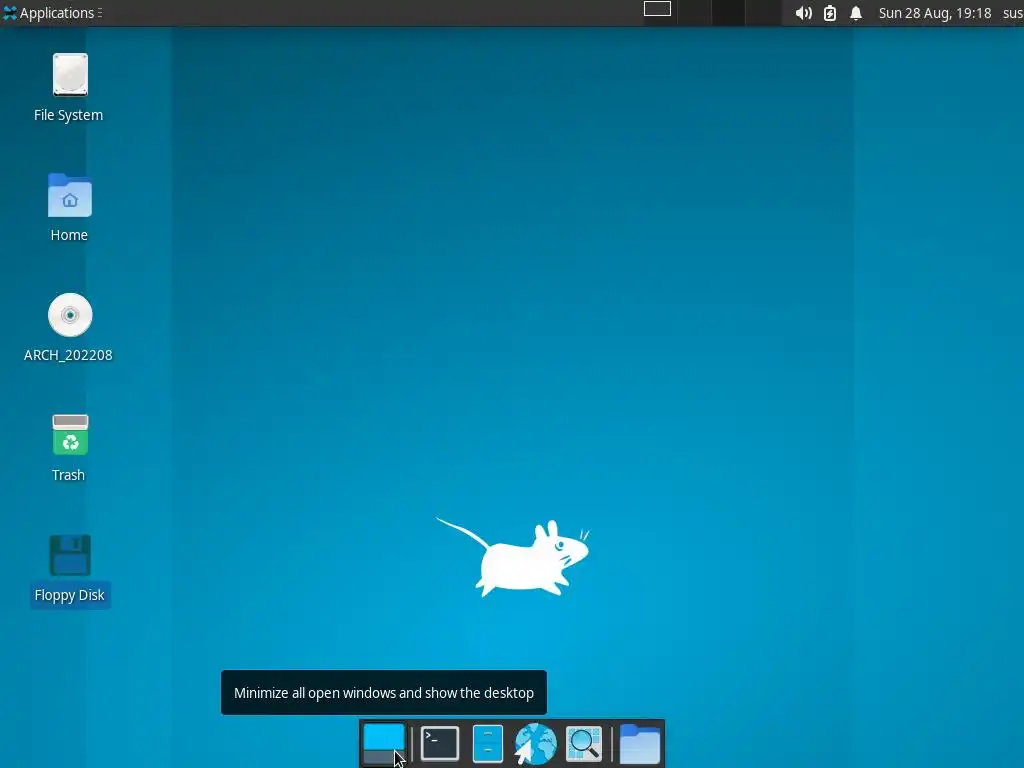Click the clock showing Sun 28 Aug, 19:18
The width and height of the screenshot is (1024, 768).
[935, 13]
